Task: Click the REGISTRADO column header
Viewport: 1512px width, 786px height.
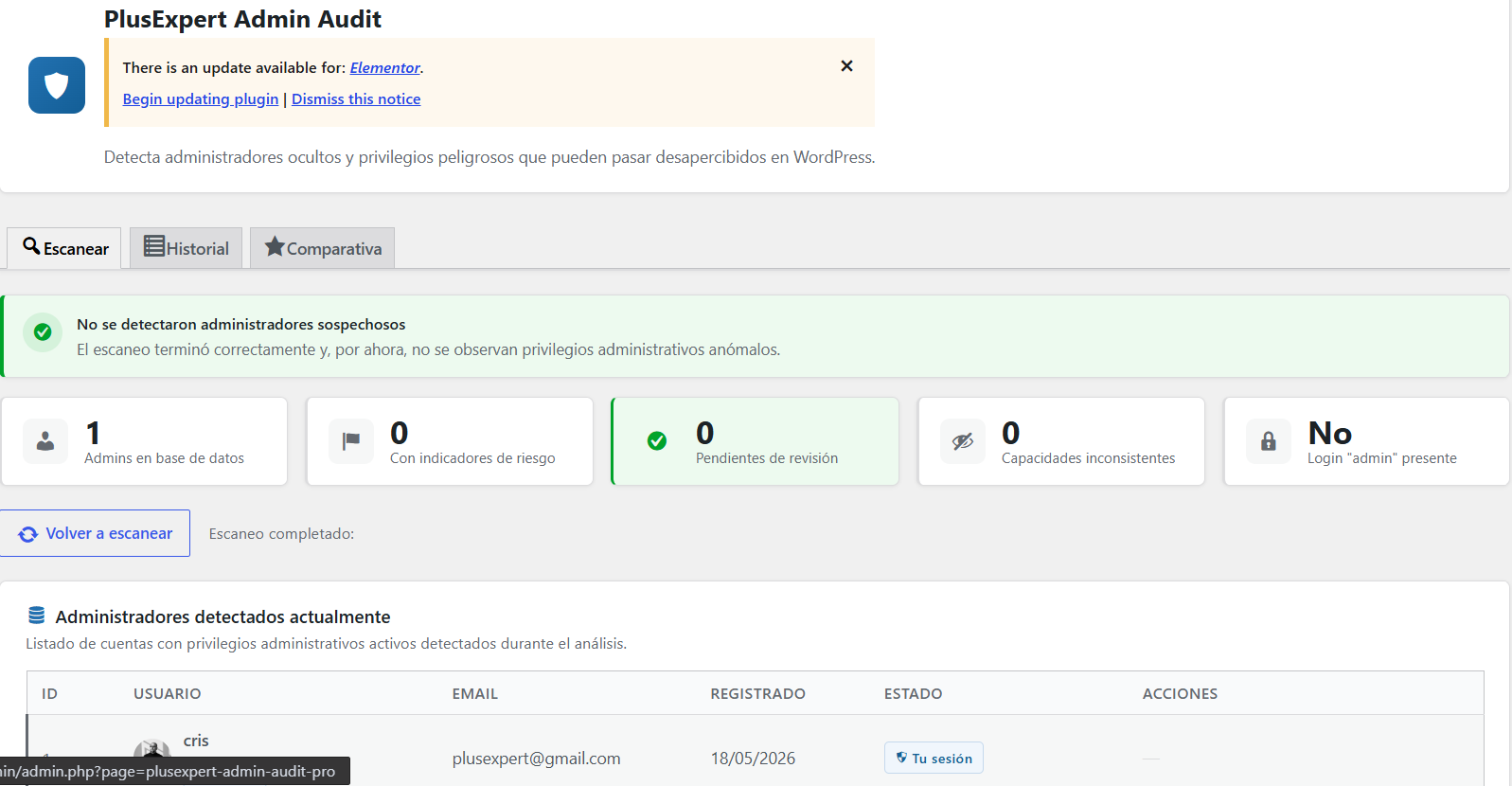Action: pos(758,694)
